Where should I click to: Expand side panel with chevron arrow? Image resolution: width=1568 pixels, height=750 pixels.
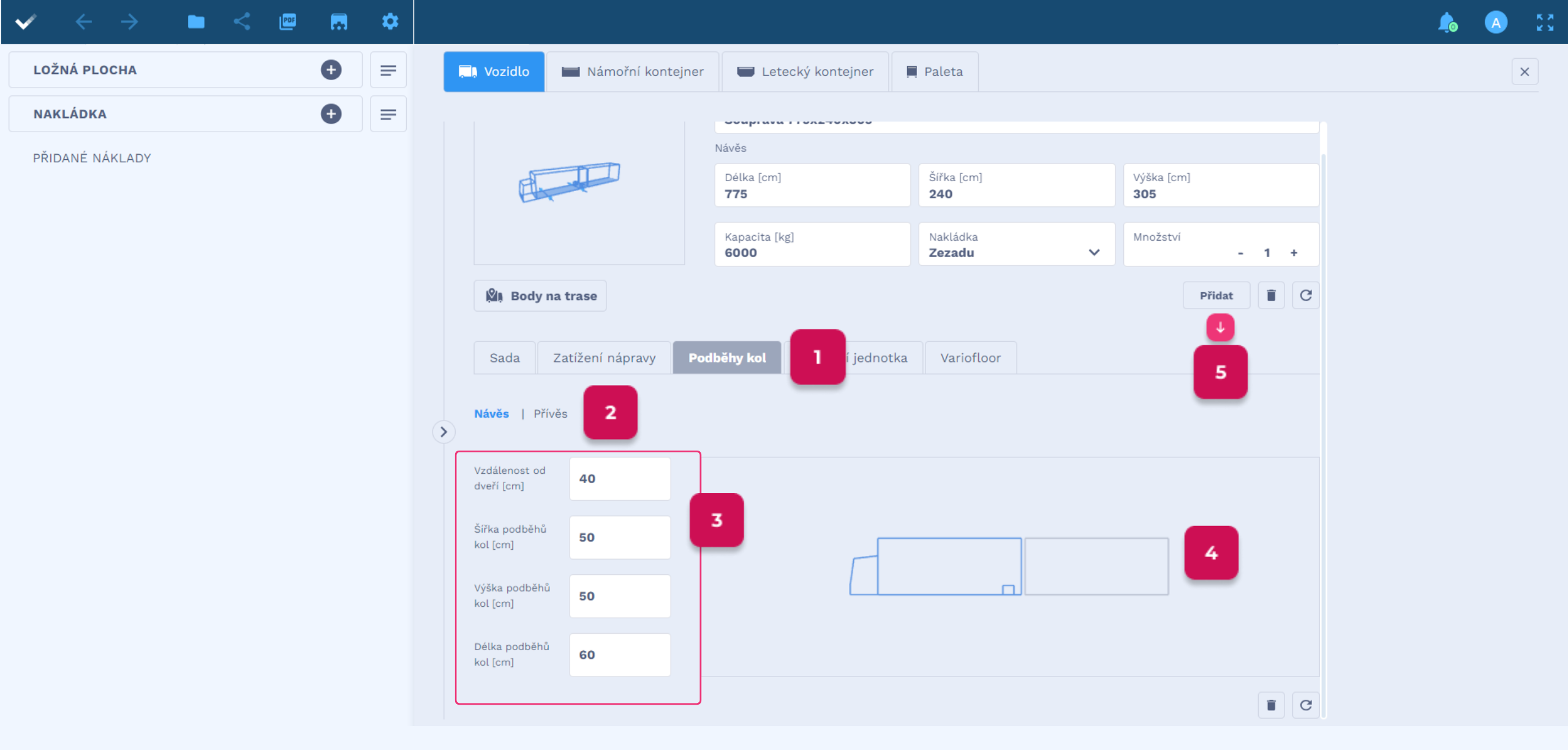(x=444, y=432)
